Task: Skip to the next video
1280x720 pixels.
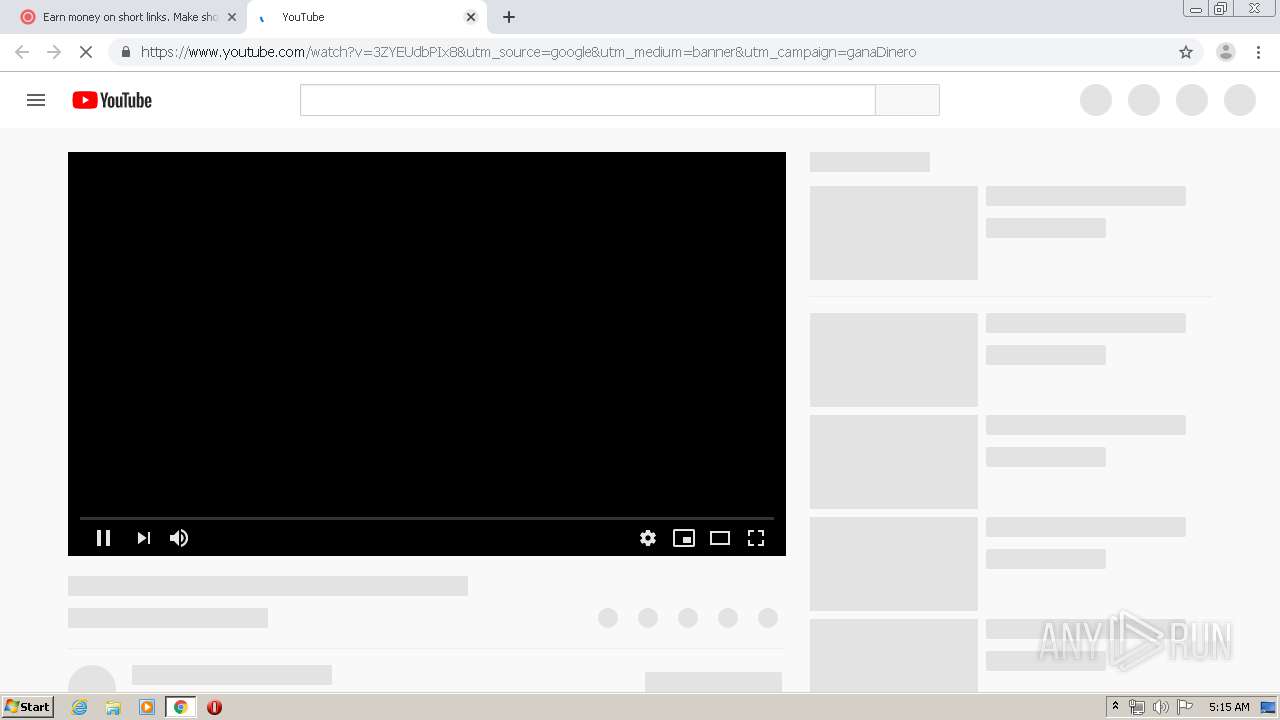Action: click(x=143, y=538)
